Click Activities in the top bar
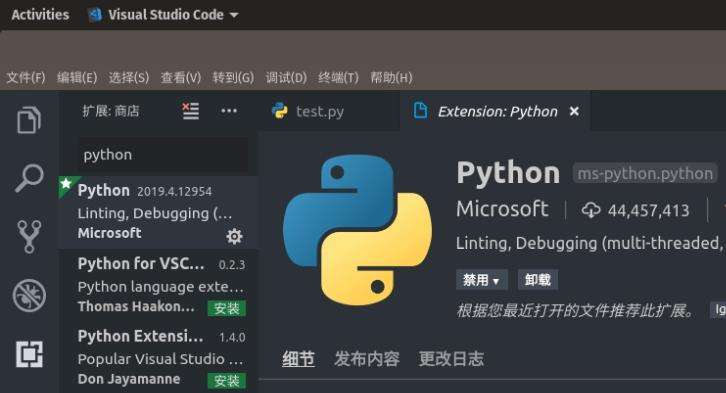The image size is (726, 393). point(40,15)
